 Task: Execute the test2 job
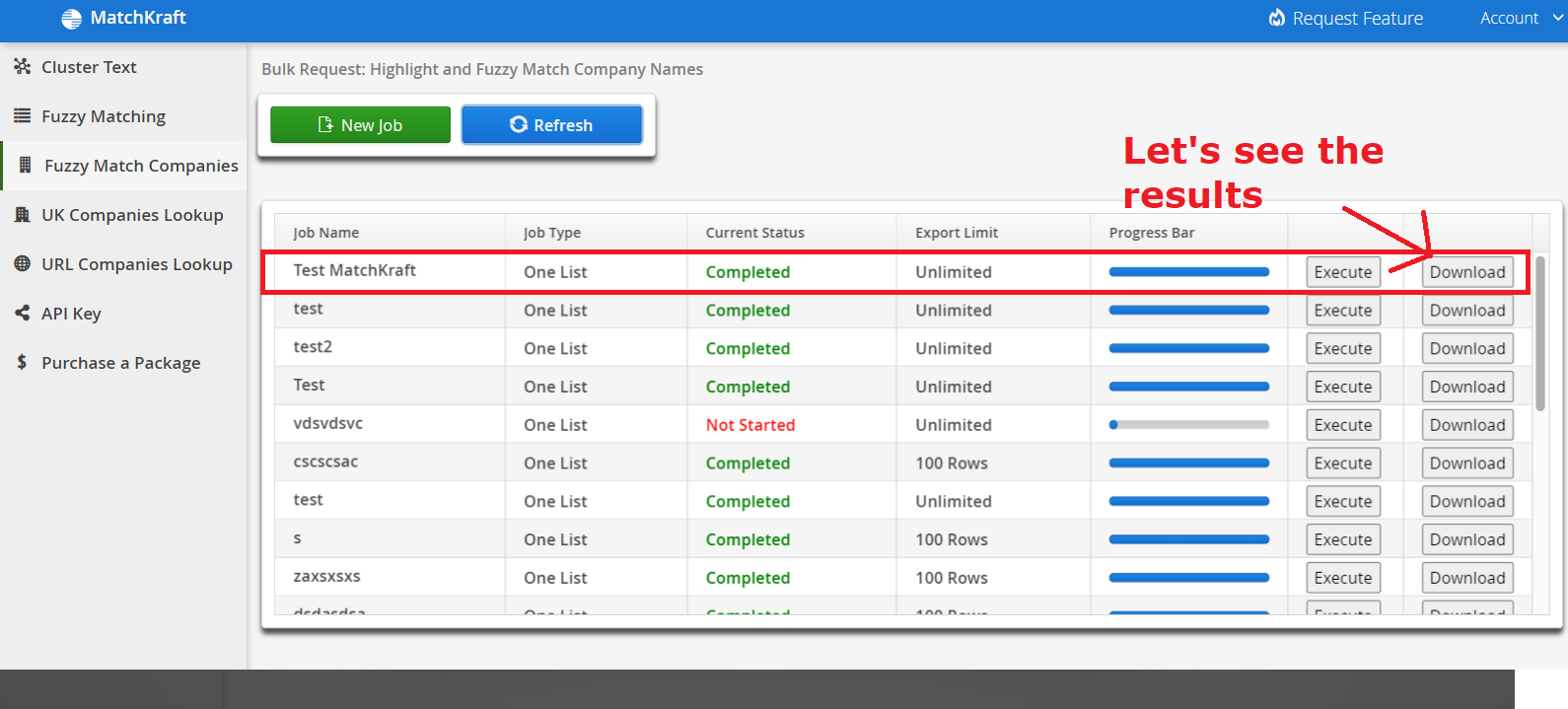pyautogui.click(x=1343, y=349)
